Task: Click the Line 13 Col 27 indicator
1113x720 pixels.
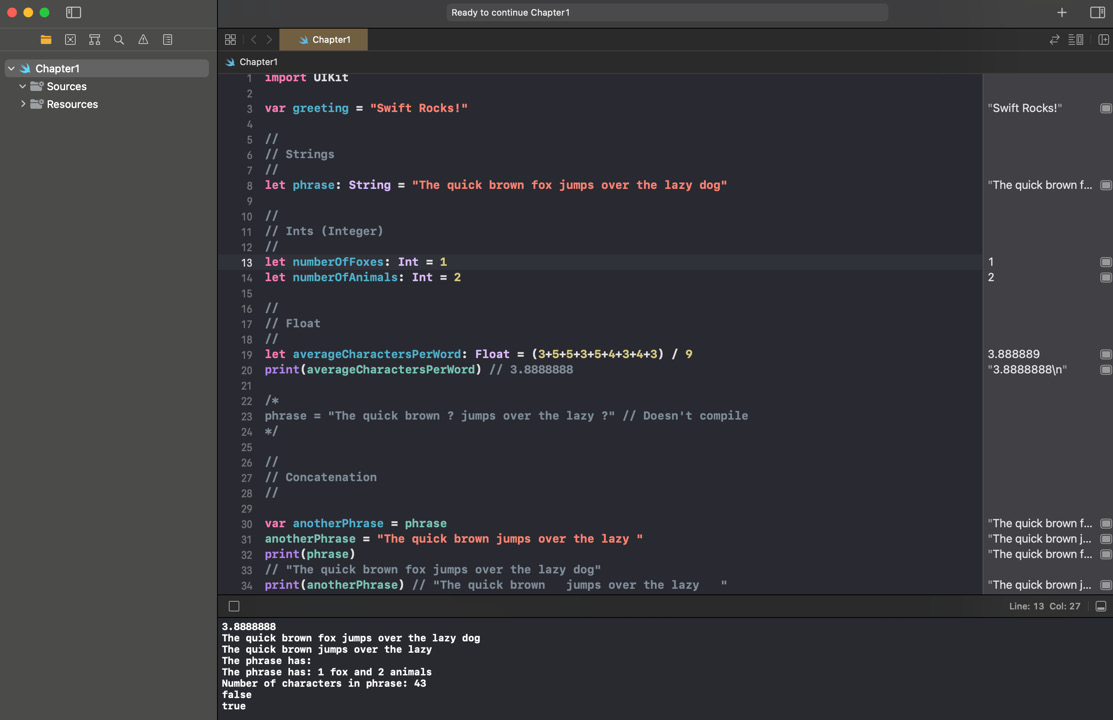Action: 1044,606
